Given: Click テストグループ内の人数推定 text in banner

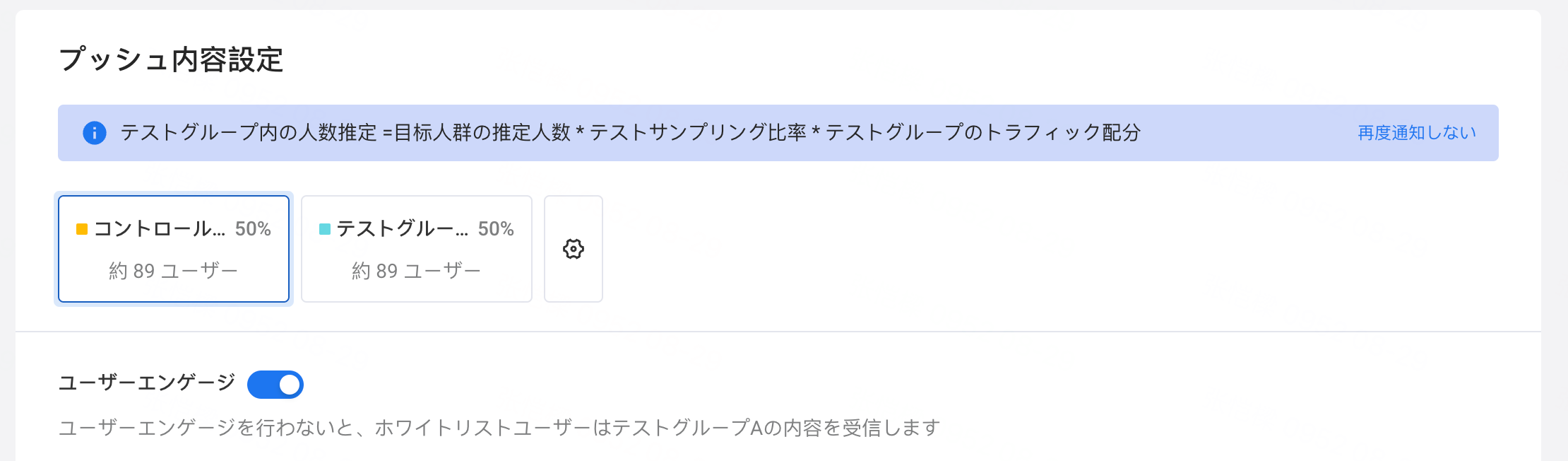Looking at the screenshot, I should tap(249, 133).
